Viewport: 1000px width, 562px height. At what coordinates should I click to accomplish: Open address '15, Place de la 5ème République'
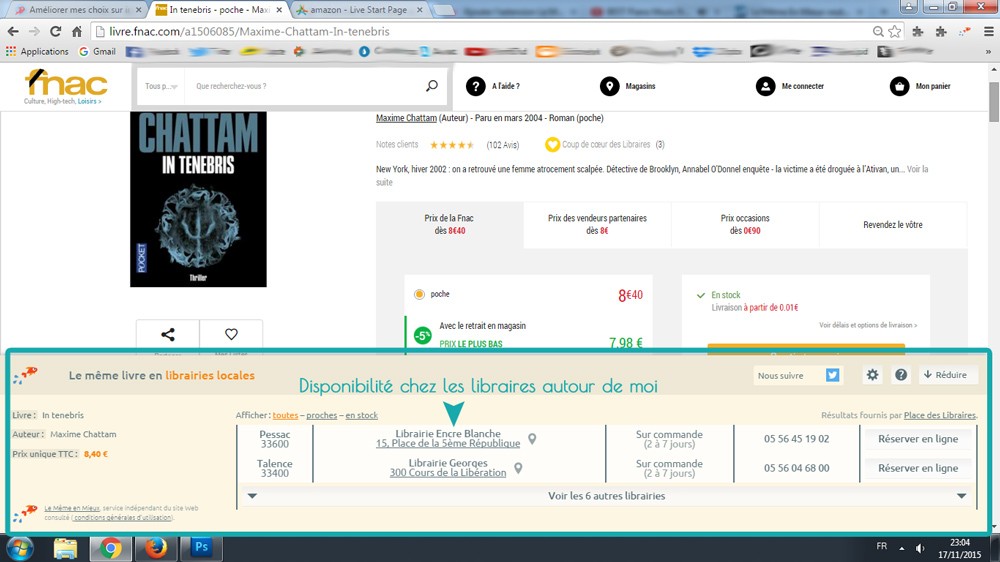[448, 443]
